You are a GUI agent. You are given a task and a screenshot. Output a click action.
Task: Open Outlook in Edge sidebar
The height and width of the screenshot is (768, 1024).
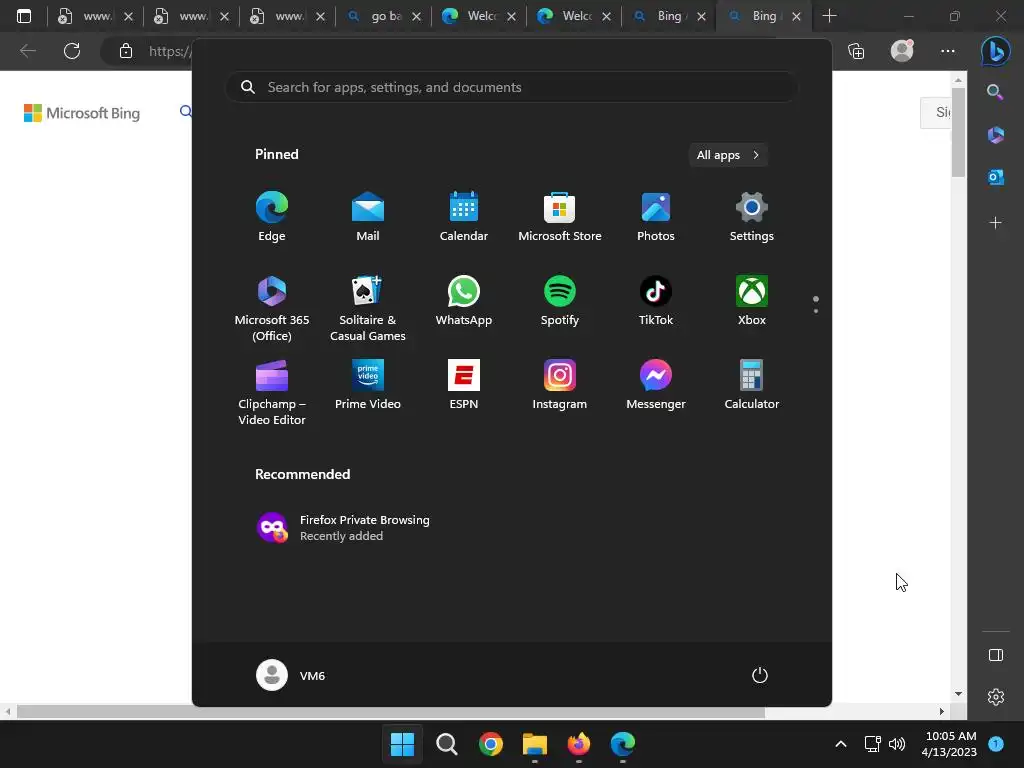[x=995, y=177]
